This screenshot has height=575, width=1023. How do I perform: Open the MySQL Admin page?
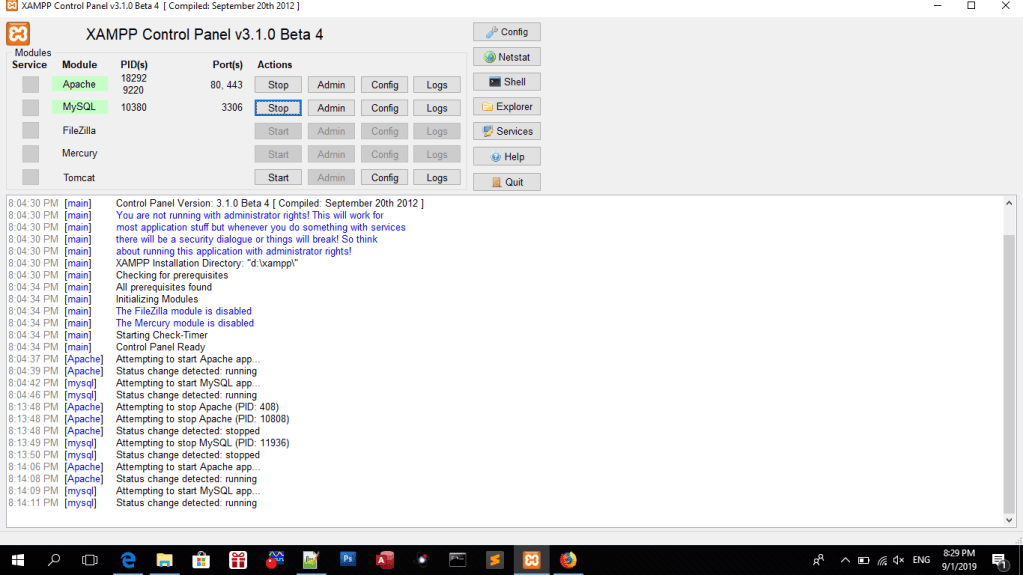click(x=331, y=108)
